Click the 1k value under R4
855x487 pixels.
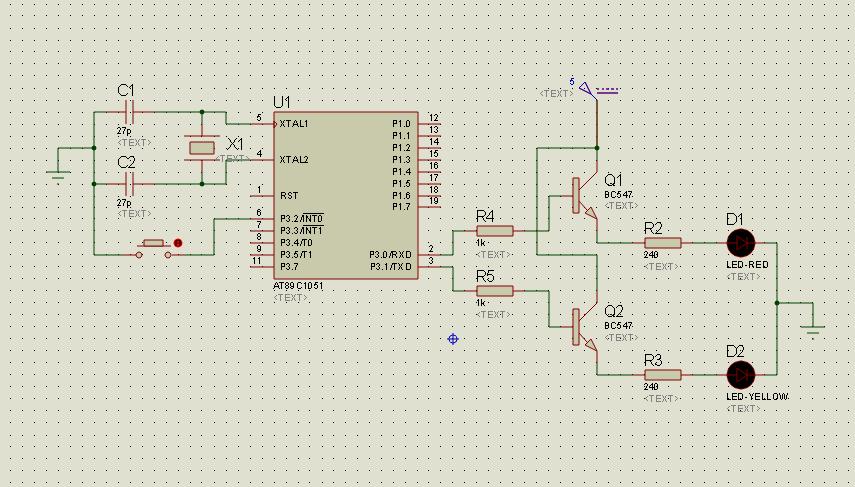pos(480,243)
